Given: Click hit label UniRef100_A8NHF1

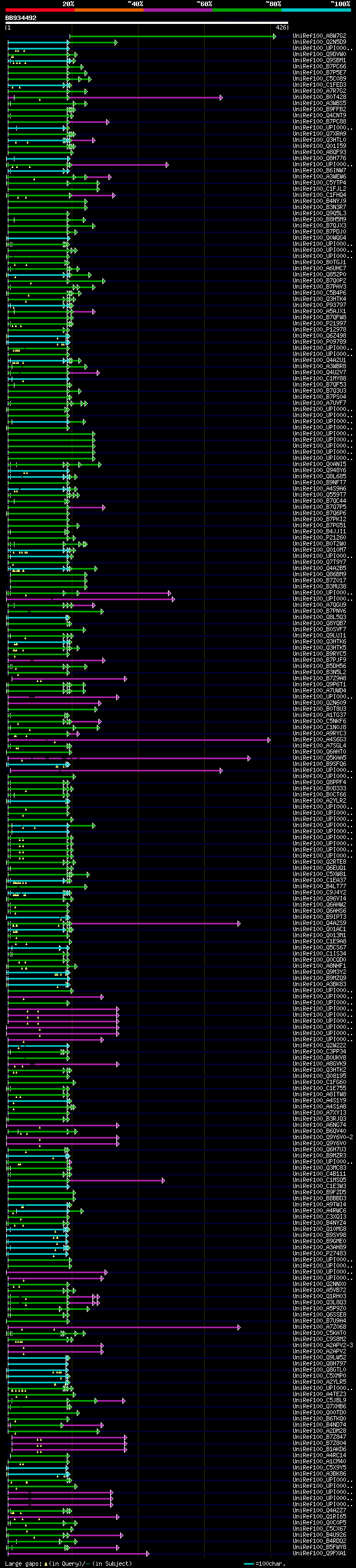Looking at the screenshot, I should tap(319, 966).
